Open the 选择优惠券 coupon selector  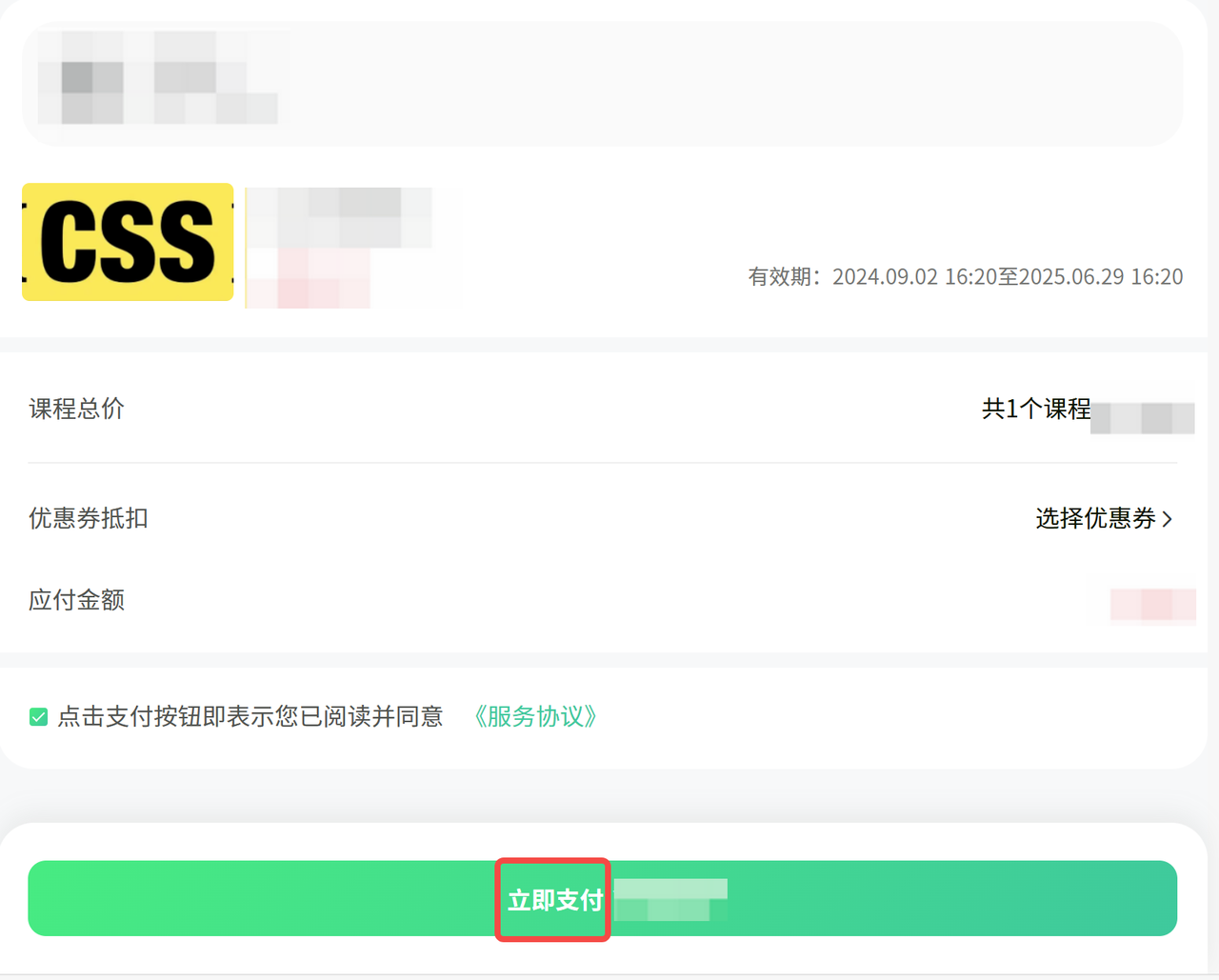click(x=1104, y=518)
